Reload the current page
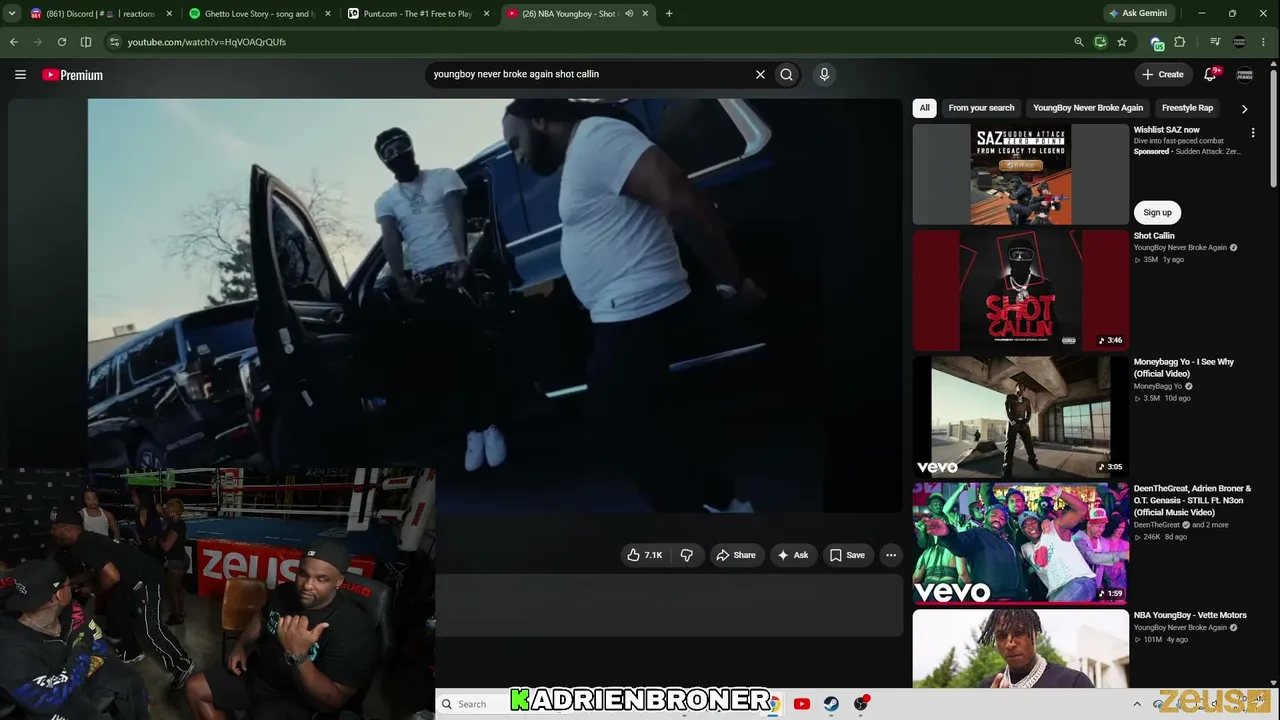 click(62, 42)
